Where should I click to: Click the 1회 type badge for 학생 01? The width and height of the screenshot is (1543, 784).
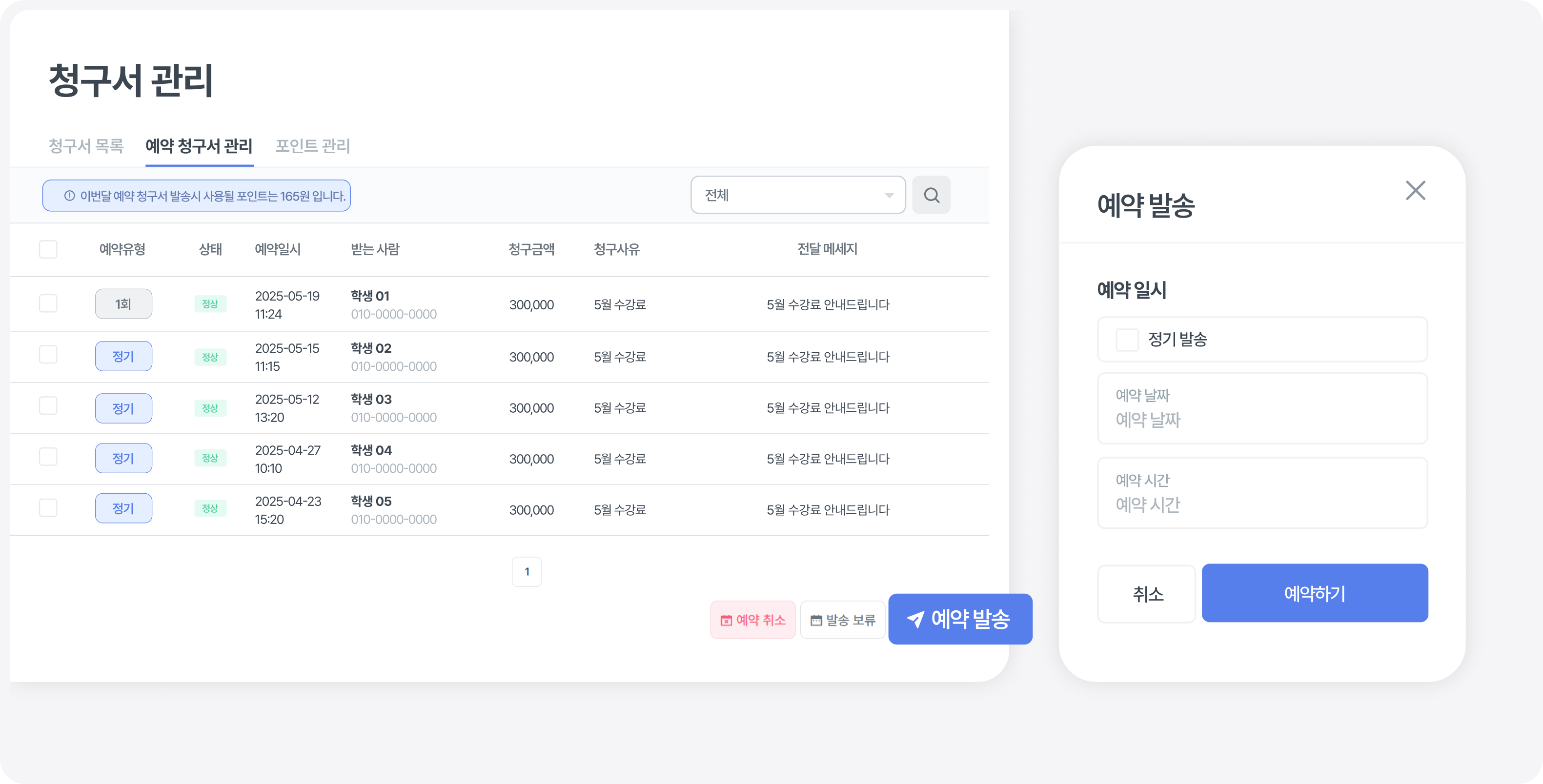[x=123, y=304]
